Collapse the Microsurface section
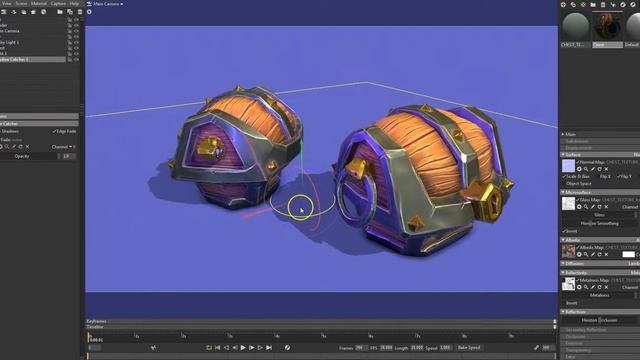 [x=563, y=192]
